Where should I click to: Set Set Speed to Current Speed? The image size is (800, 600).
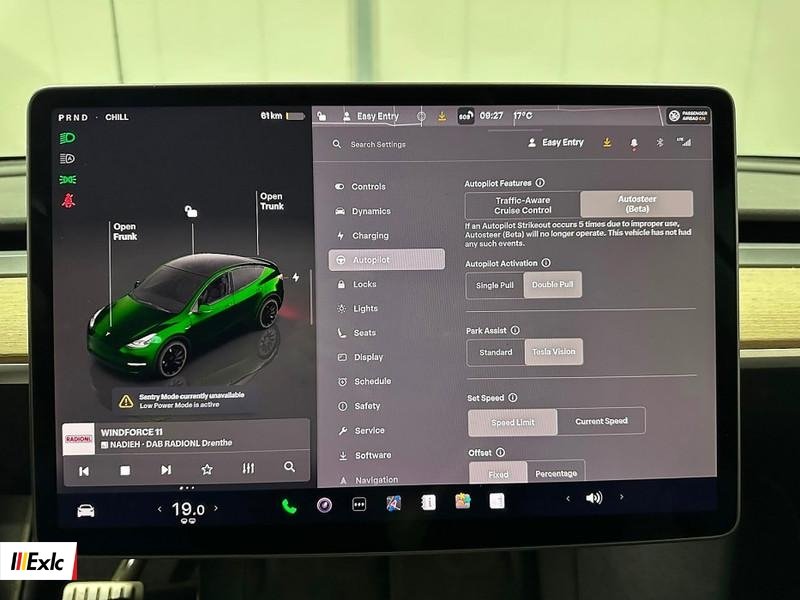click(x=602, y=421)
